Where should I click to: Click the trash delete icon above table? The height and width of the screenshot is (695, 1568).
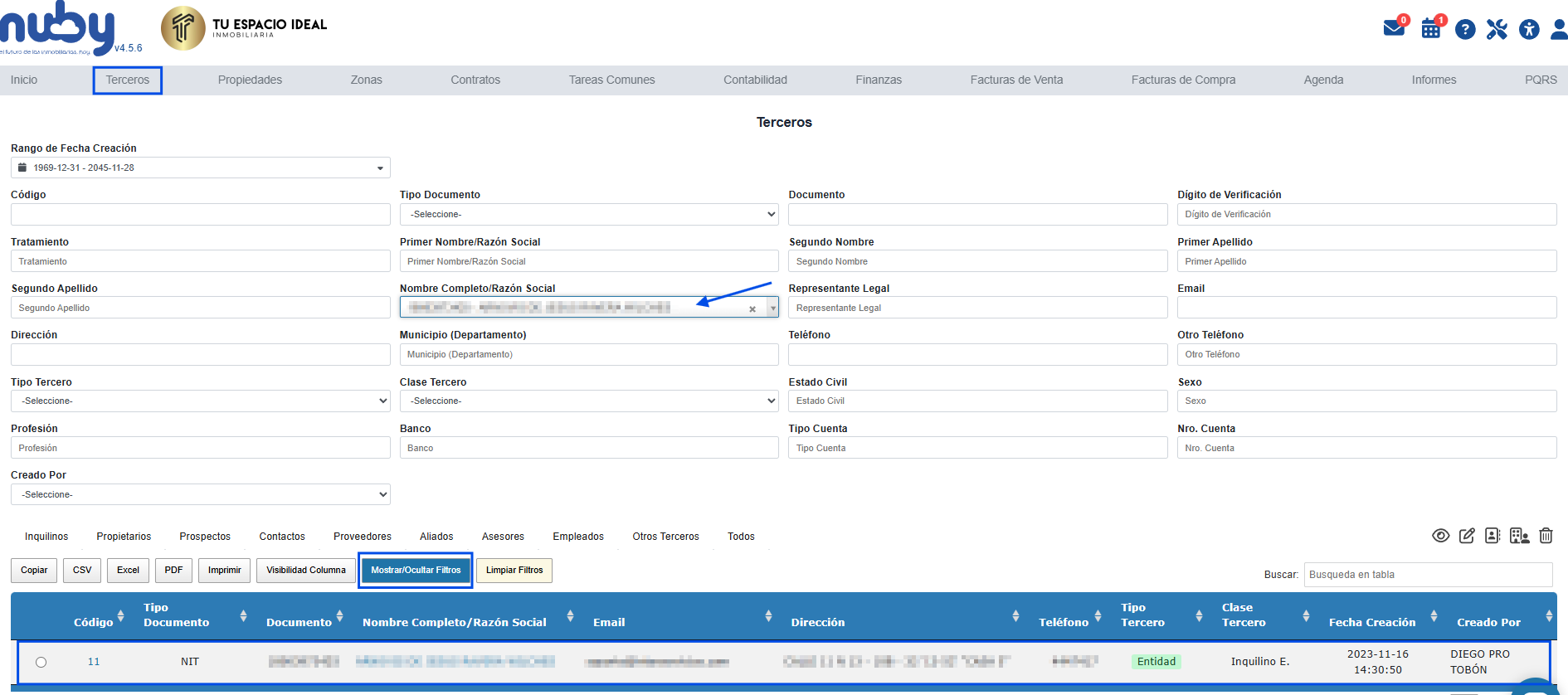click(x=1546, y=536)
